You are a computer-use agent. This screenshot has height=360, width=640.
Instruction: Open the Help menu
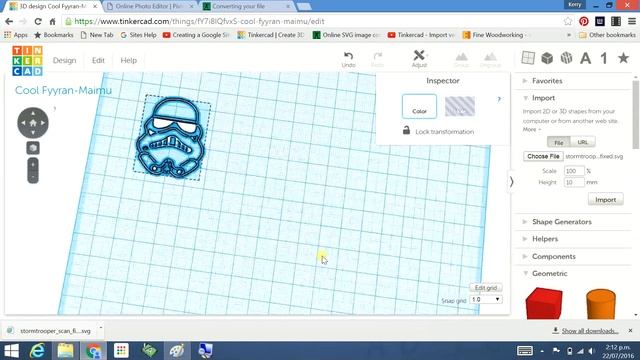tap(128, 60)
